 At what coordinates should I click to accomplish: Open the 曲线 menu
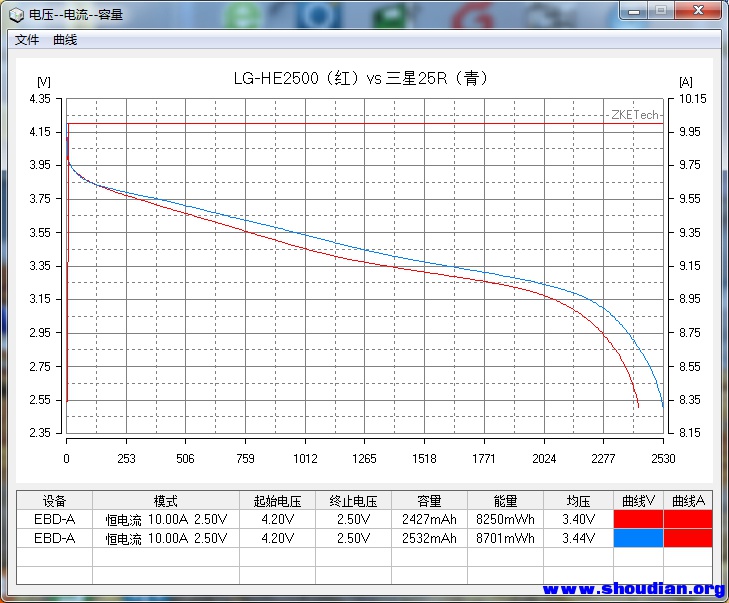click(65, 40)
